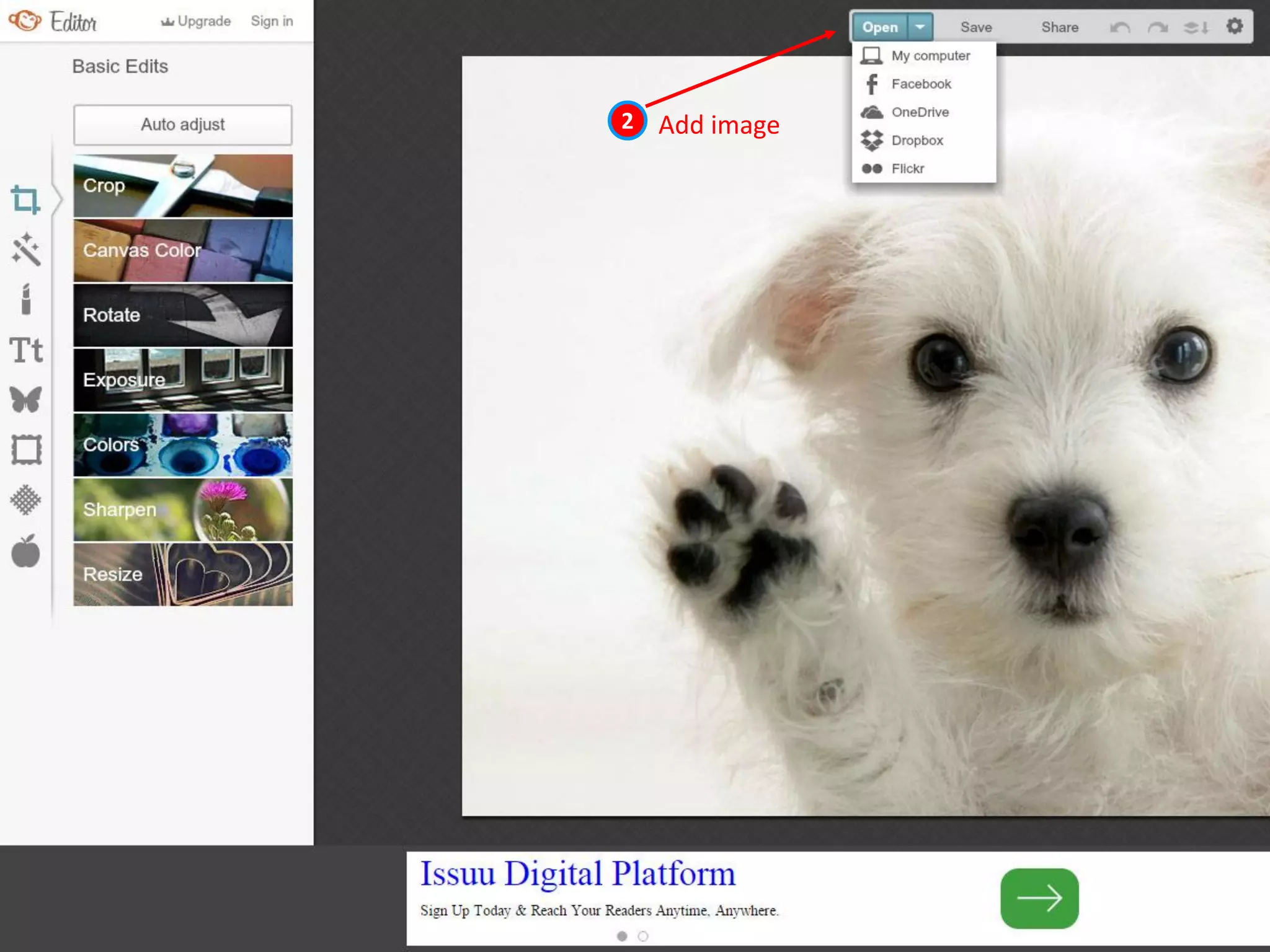Open the Overlays butterfly tab
This screenshot has height=952, width=1270.
[x=25, y=400]
